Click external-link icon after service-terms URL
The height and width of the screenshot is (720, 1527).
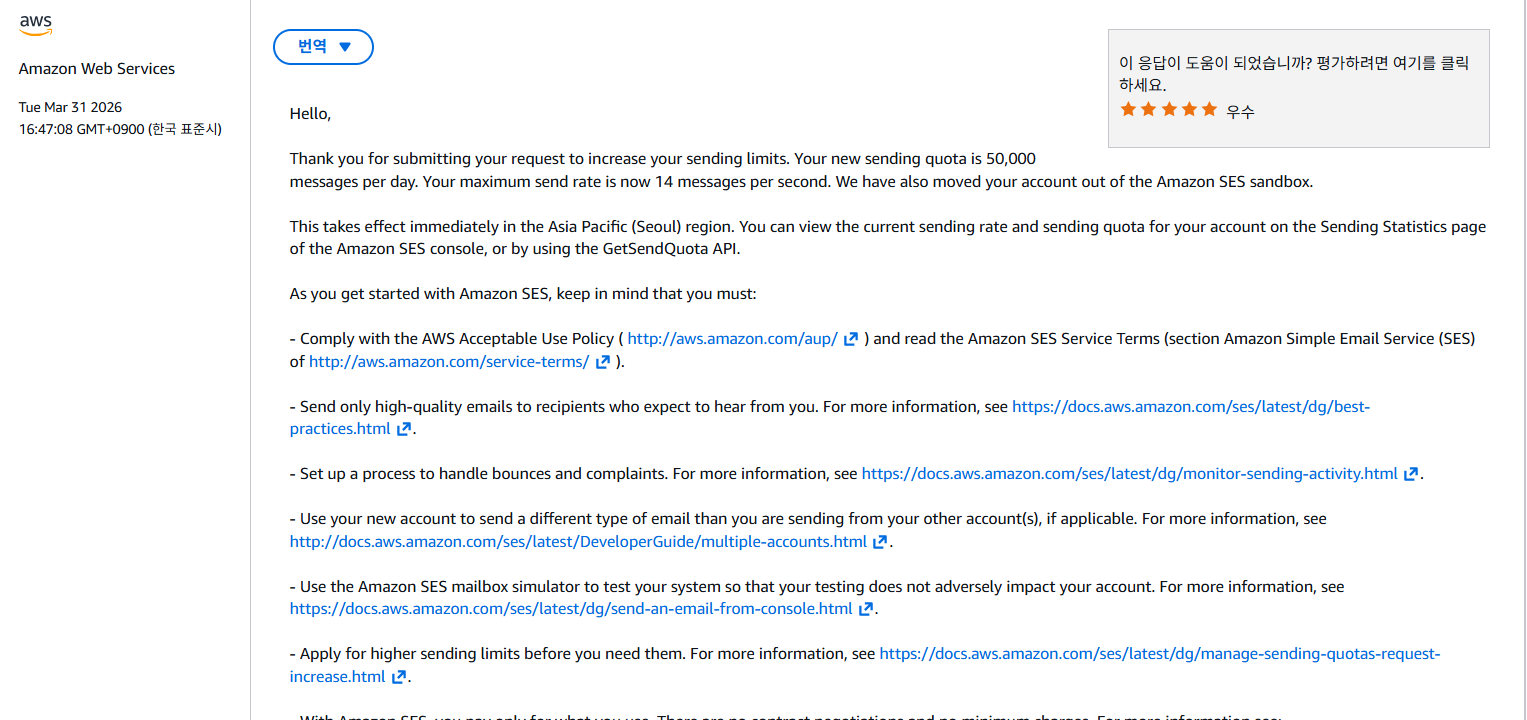603,362
